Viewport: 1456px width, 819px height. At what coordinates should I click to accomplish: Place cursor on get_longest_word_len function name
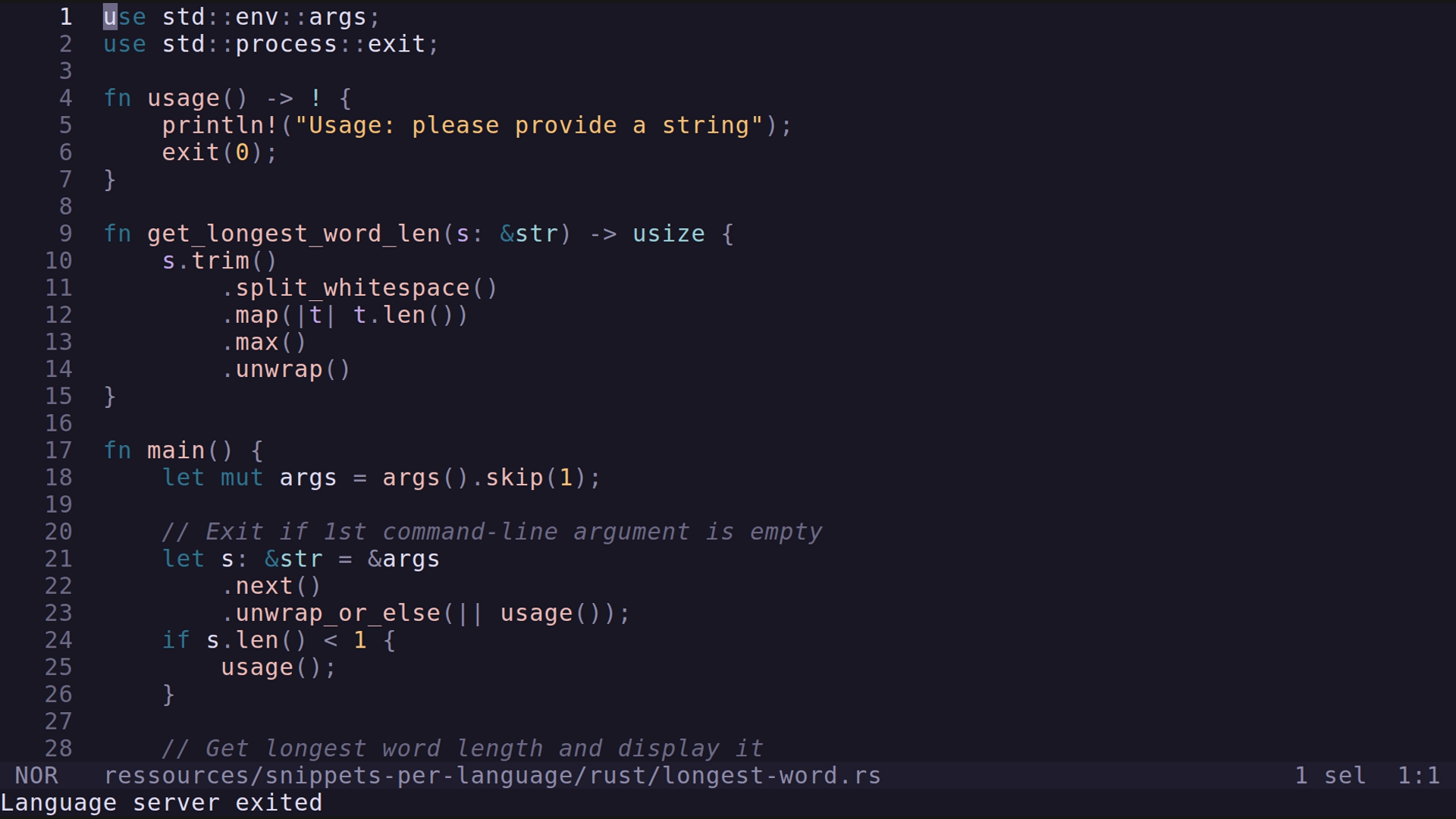pos(293,234)
